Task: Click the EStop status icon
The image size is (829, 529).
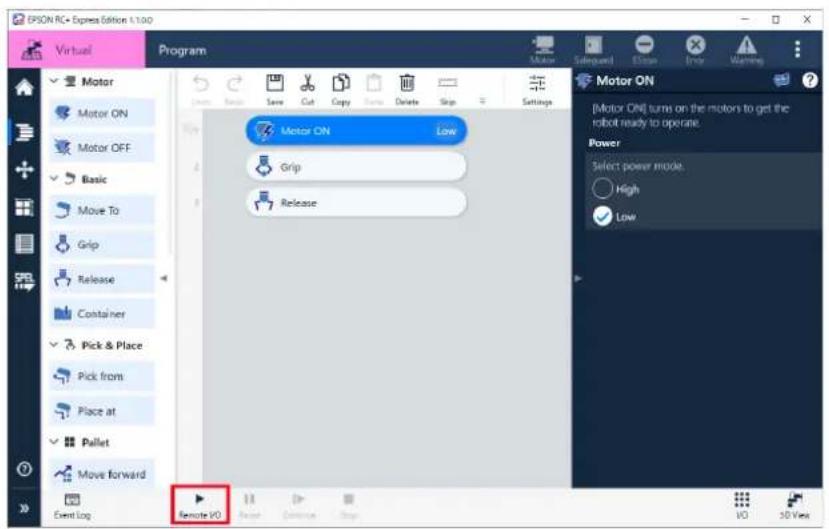Action: 644,50
